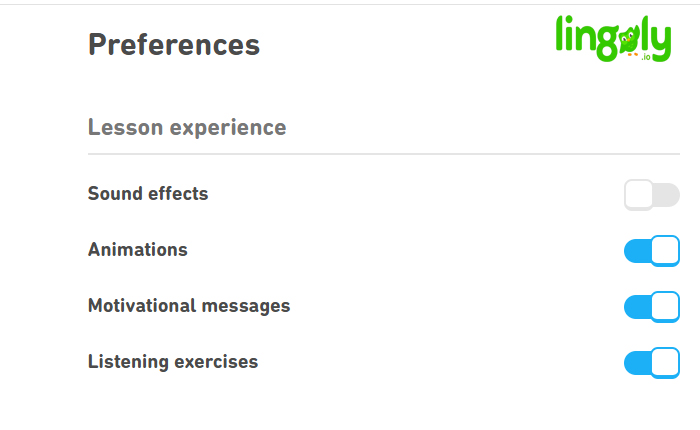The height and width of the screenshot is (430, 700).
Task: Click the Sound effects label text
Action: pos(148,194)
